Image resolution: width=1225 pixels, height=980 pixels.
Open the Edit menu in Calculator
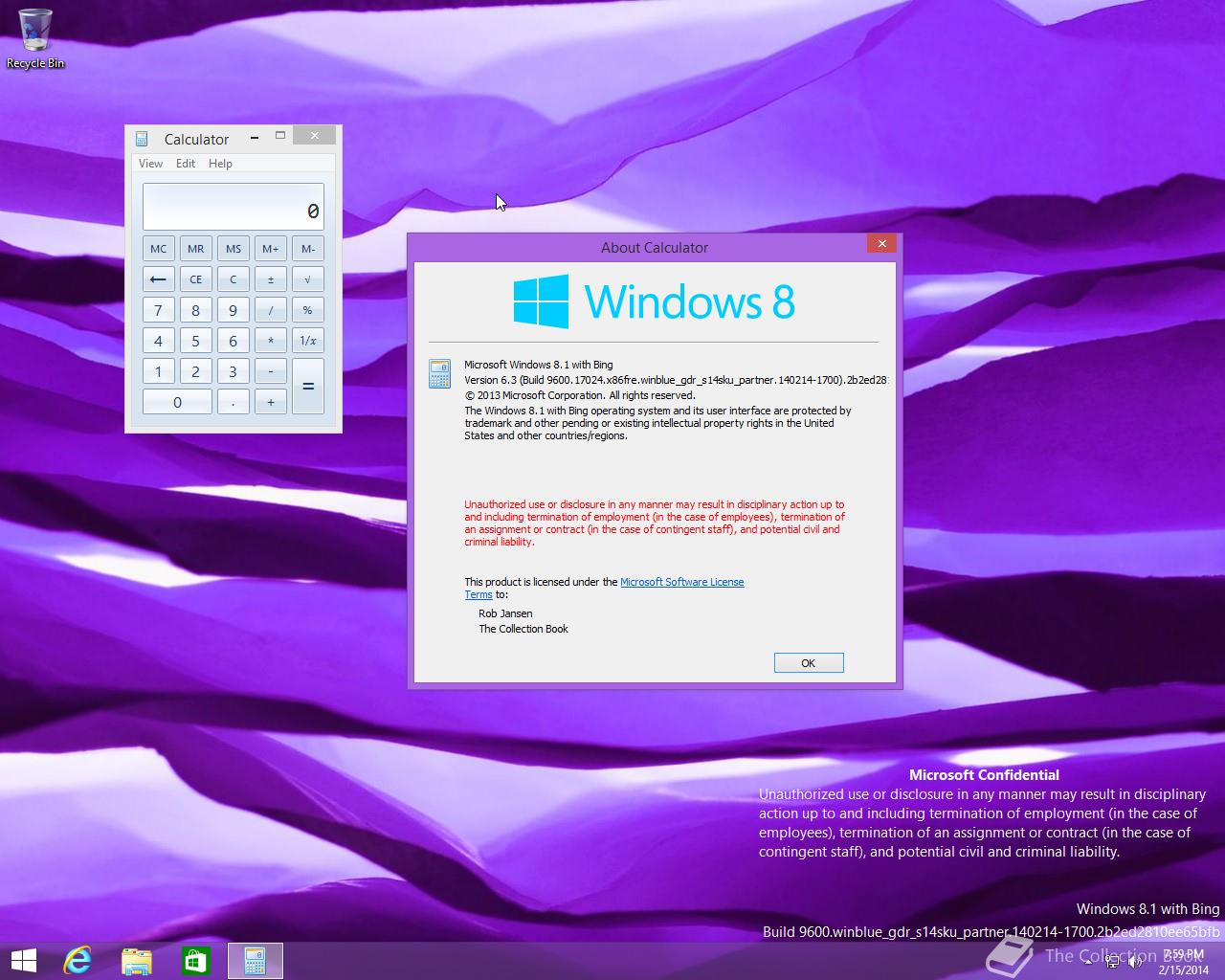(186, 164)
